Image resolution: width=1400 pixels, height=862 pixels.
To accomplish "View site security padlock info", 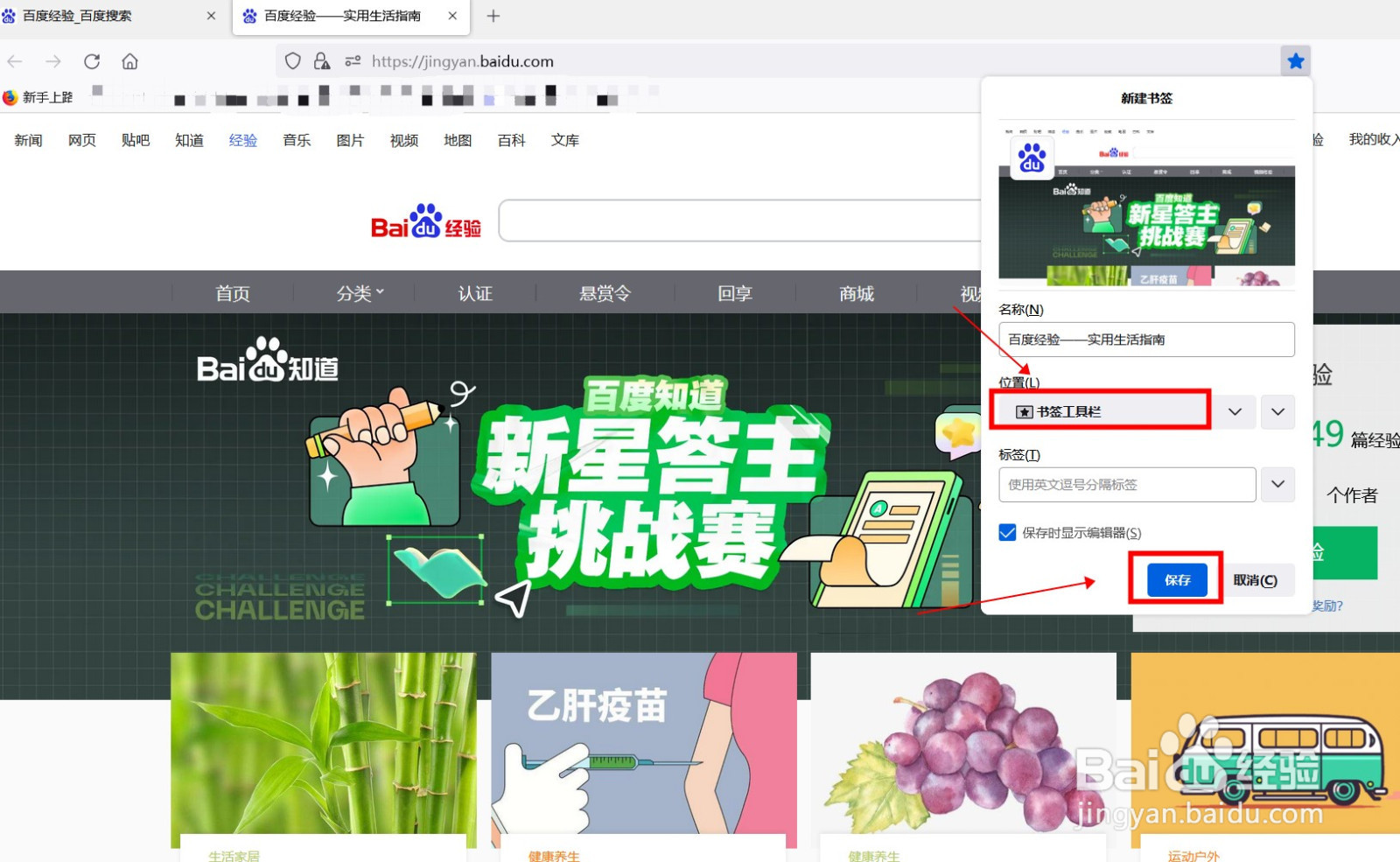I will 322,61.
